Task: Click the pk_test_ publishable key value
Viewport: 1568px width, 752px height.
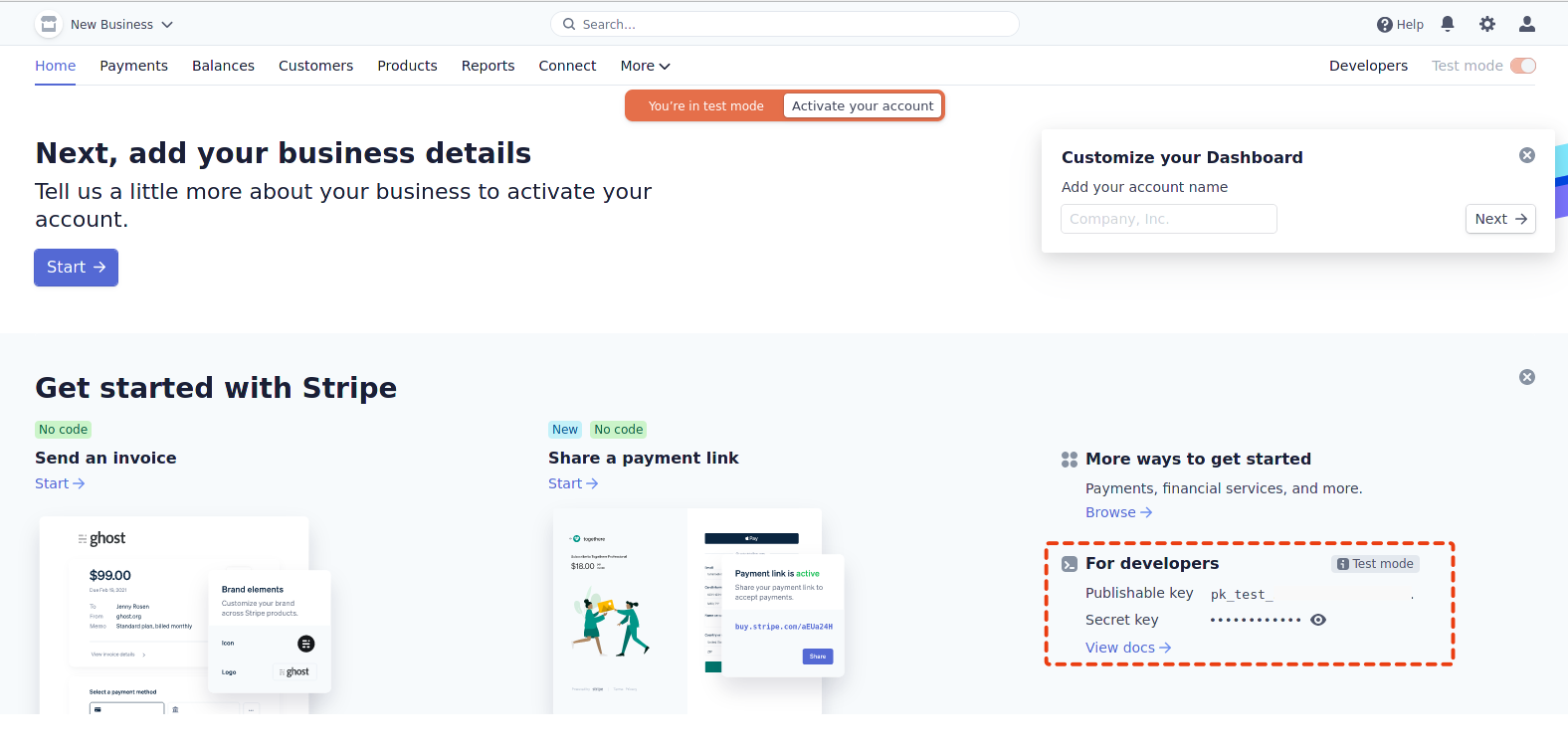Action: coord(1242,595)
